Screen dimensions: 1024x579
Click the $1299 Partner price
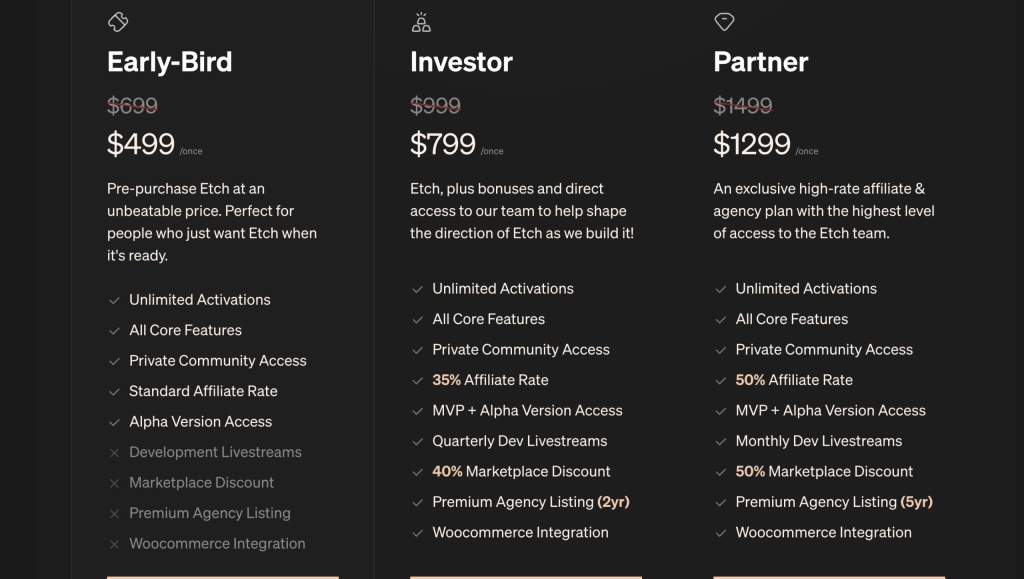point(752,144)
